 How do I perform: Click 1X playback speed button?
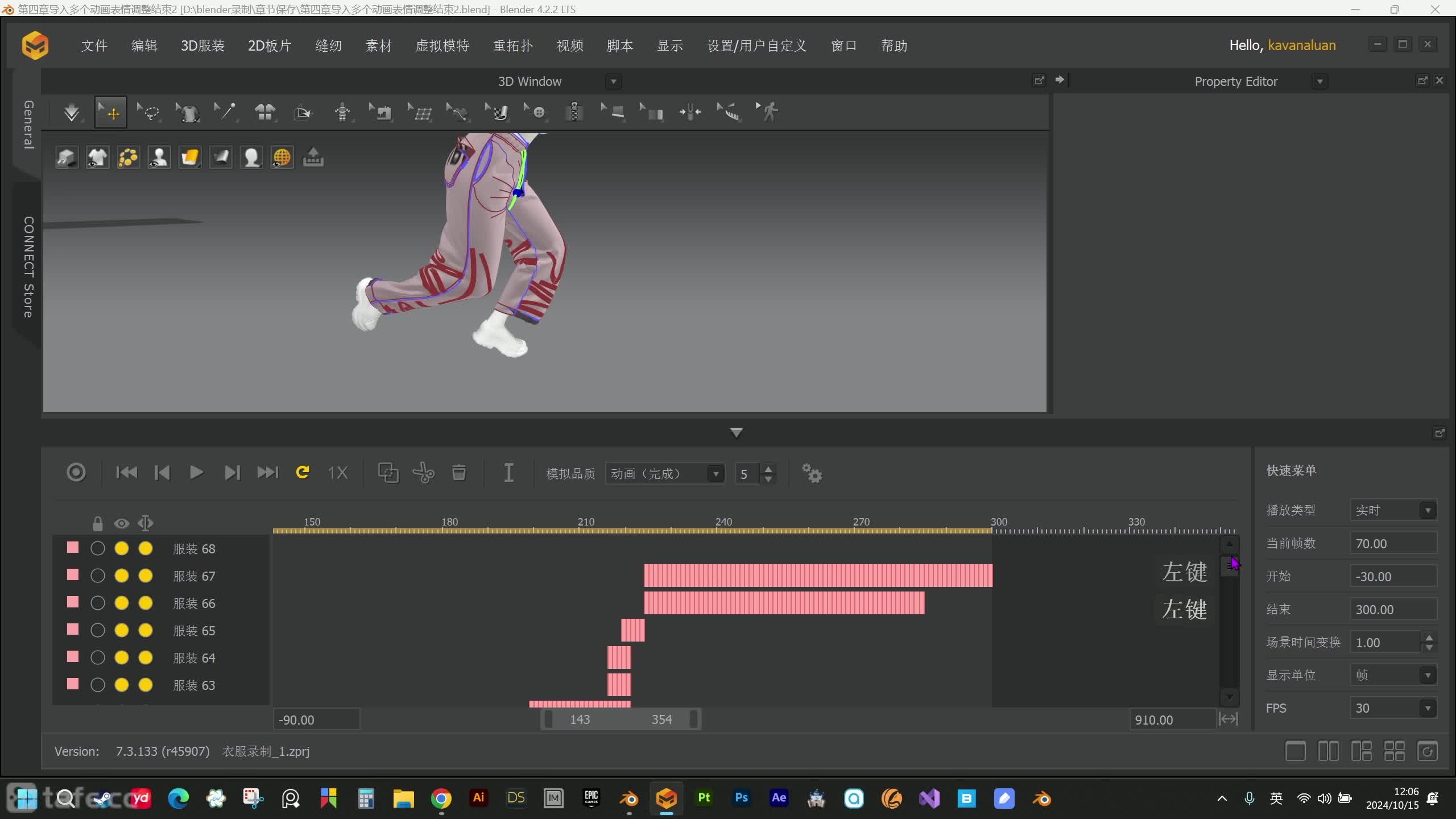[337, 473]
